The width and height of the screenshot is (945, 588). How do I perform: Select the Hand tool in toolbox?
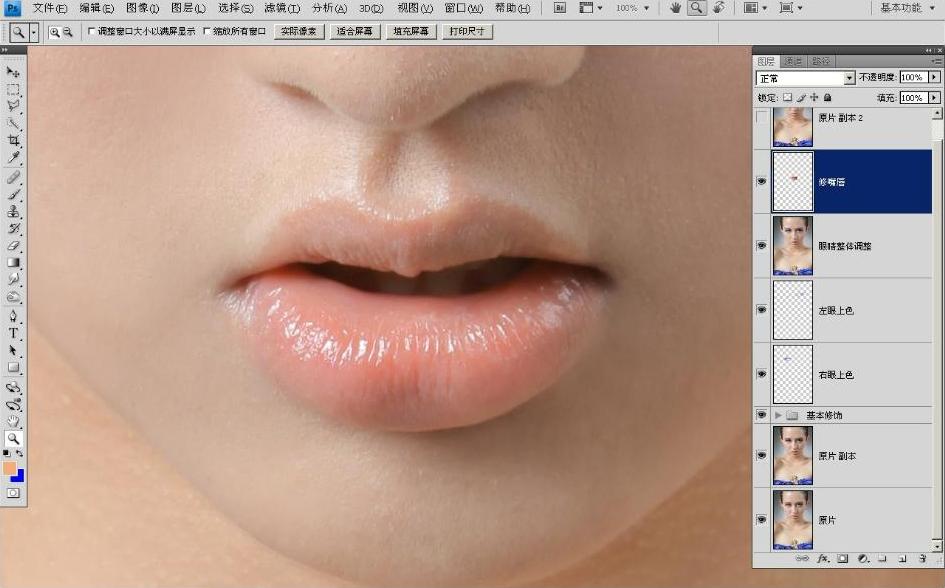point(13,422)
